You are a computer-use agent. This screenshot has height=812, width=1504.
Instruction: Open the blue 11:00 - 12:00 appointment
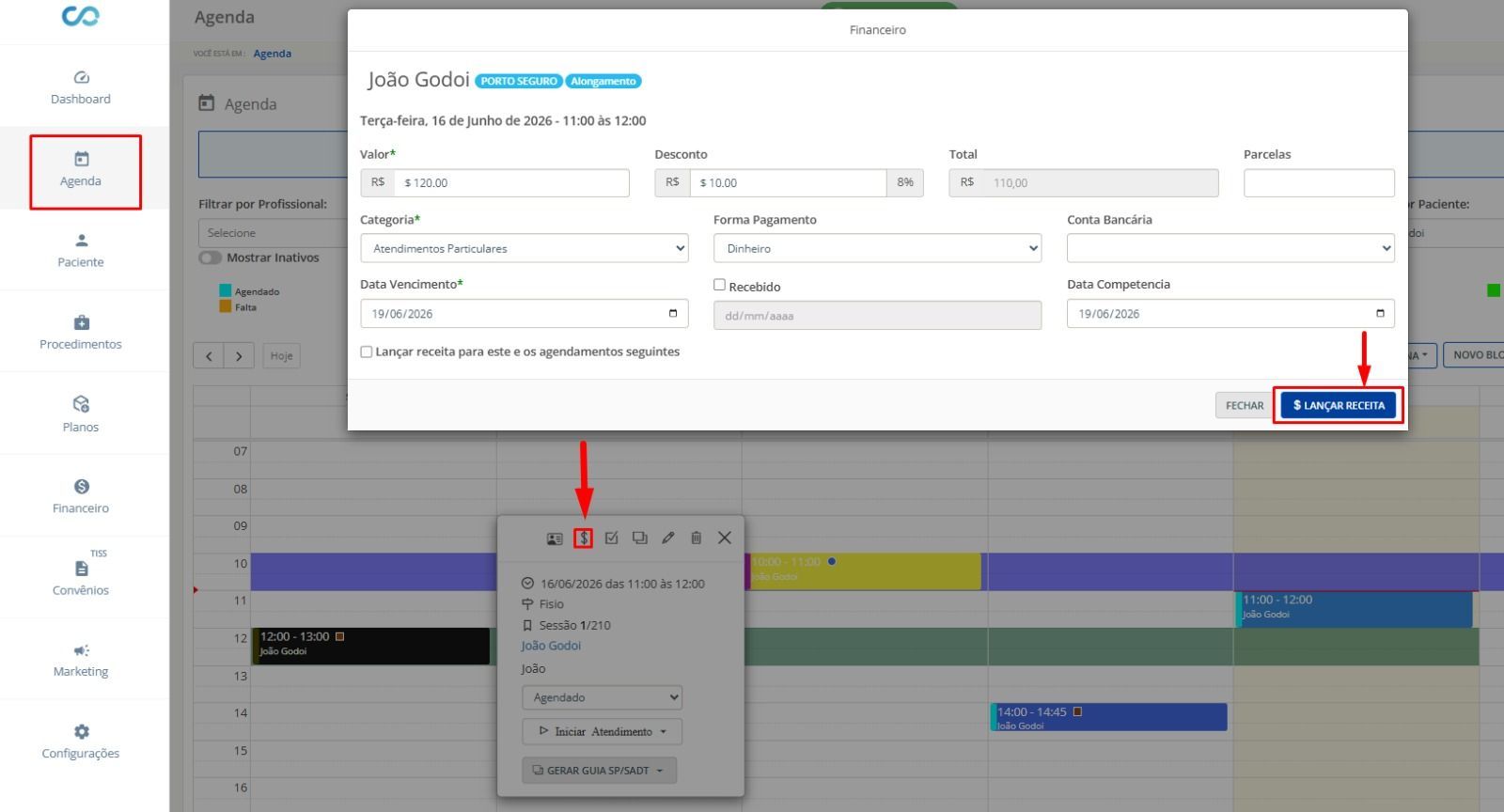1354,609
